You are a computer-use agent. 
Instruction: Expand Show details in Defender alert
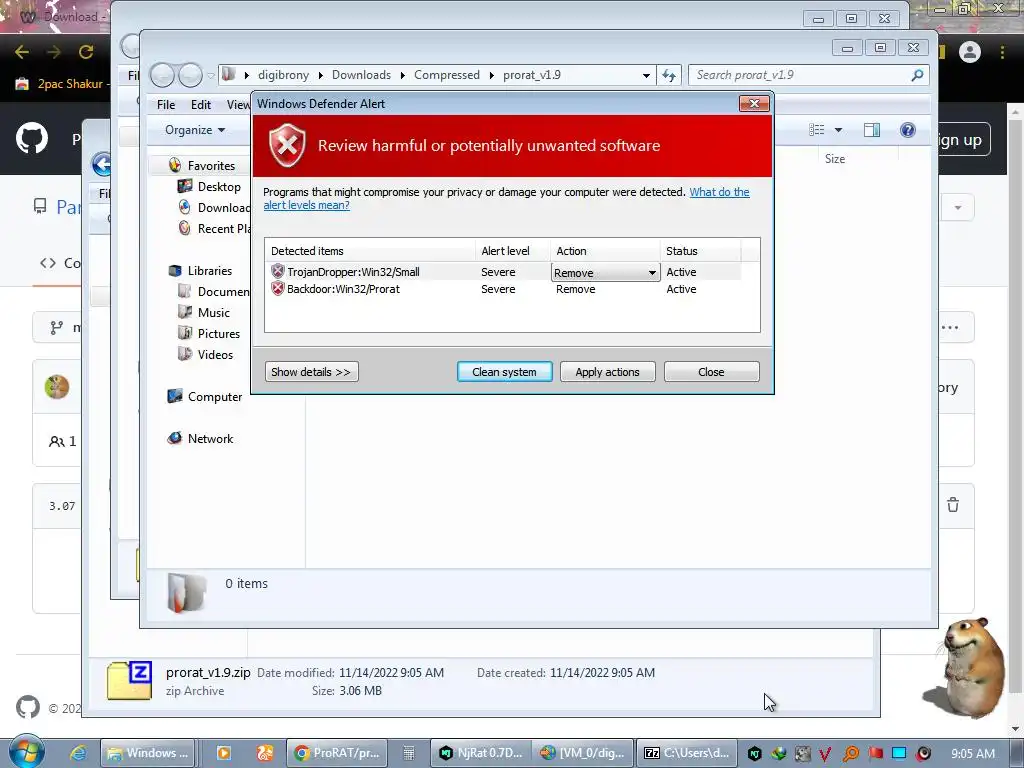tap(312, 372)
